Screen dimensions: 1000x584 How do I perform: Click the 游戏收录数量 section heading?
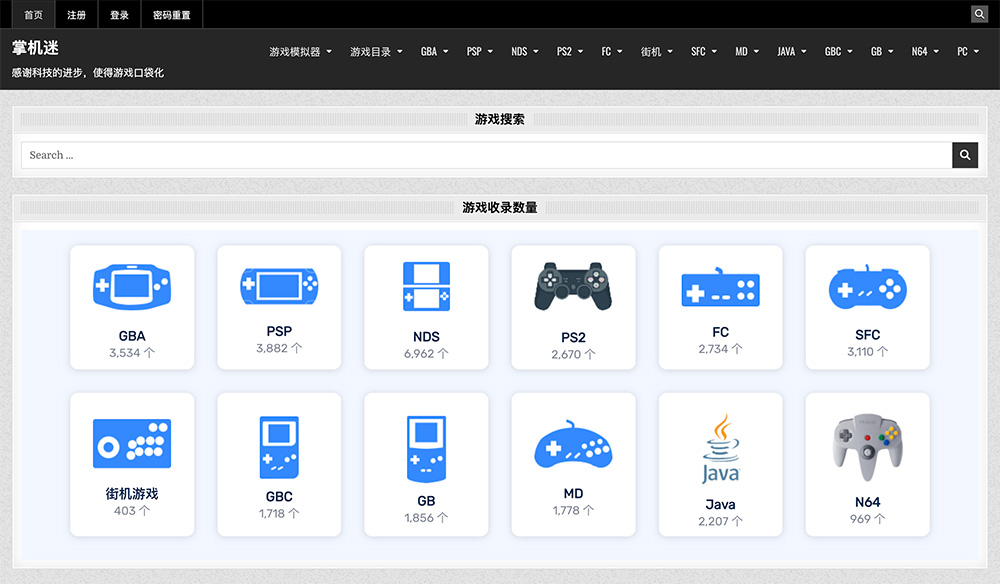tap(500, 207)
